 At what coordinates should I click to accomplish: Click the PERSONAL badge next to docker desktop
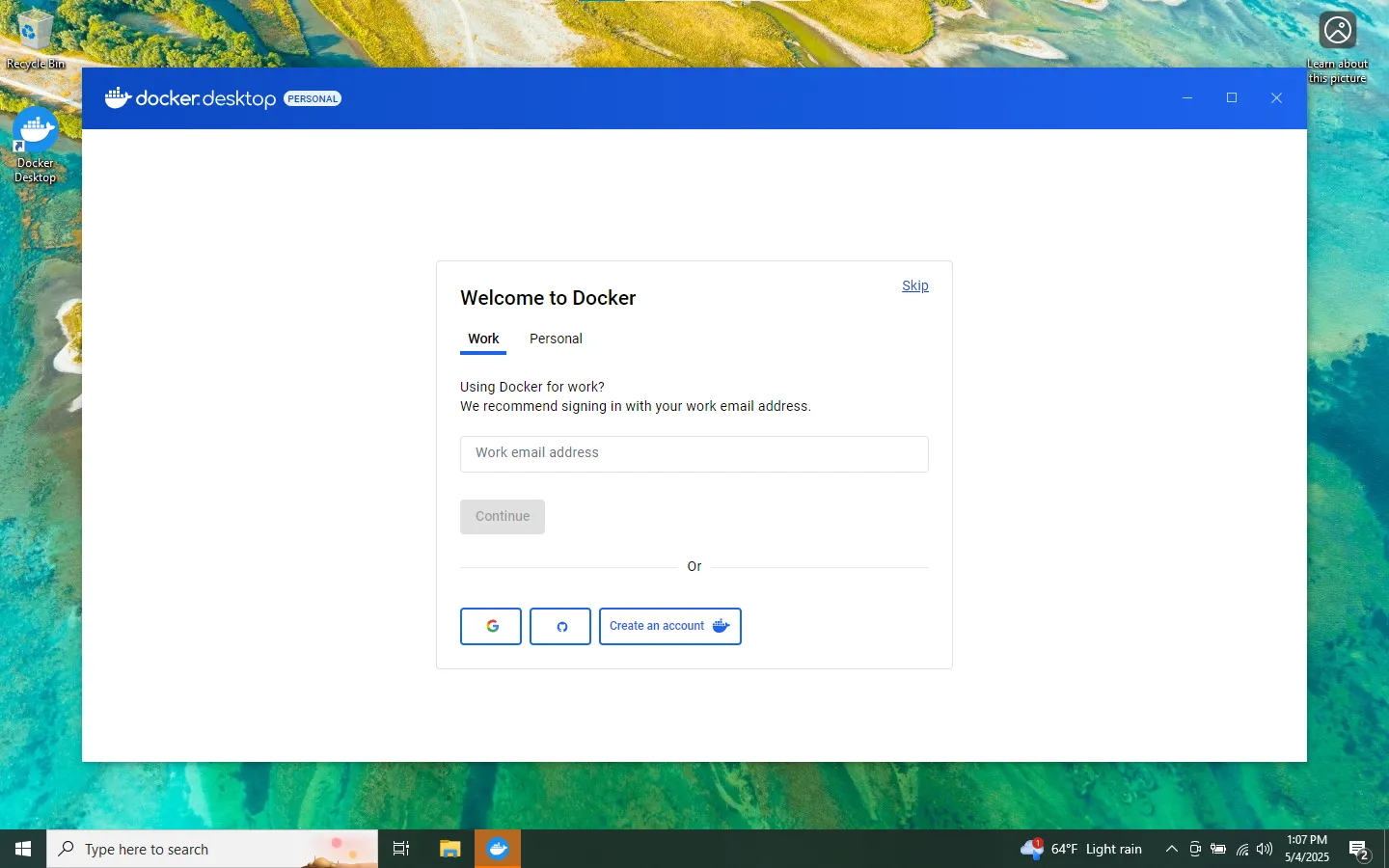coord(312,98)
